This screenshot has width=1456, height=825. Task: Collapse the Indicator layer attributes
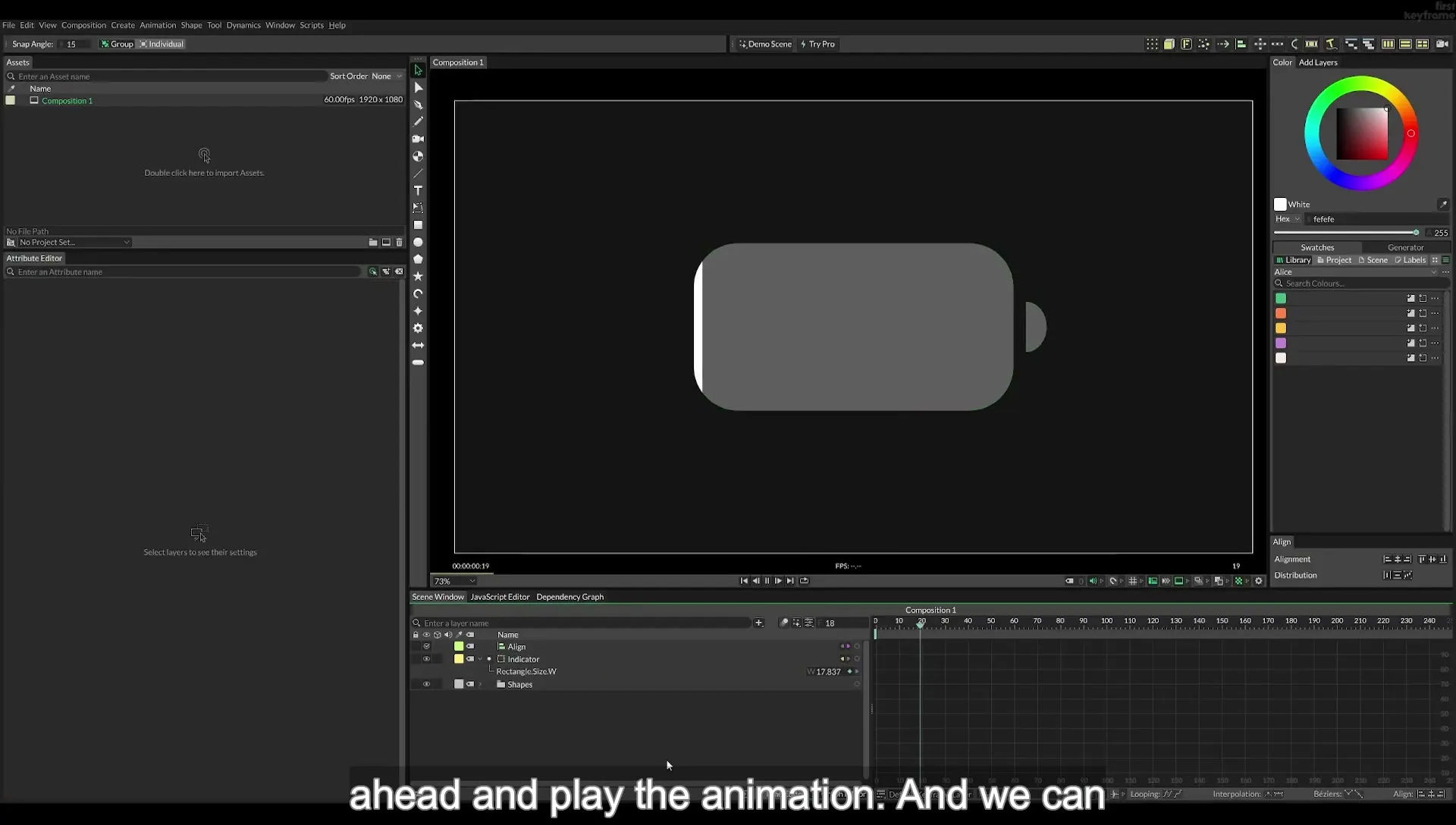(480, 659)
